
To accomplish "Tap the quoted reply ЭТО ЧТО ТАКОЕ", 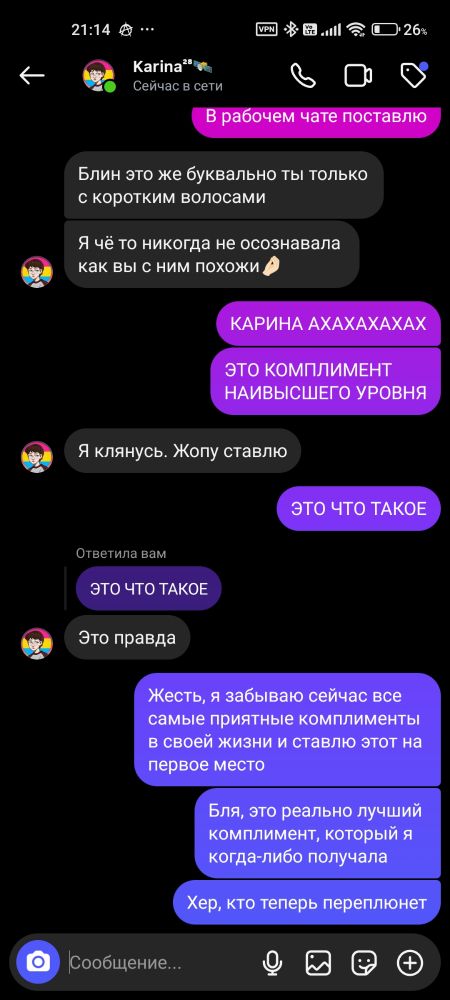I will click(x=149, y=589).
